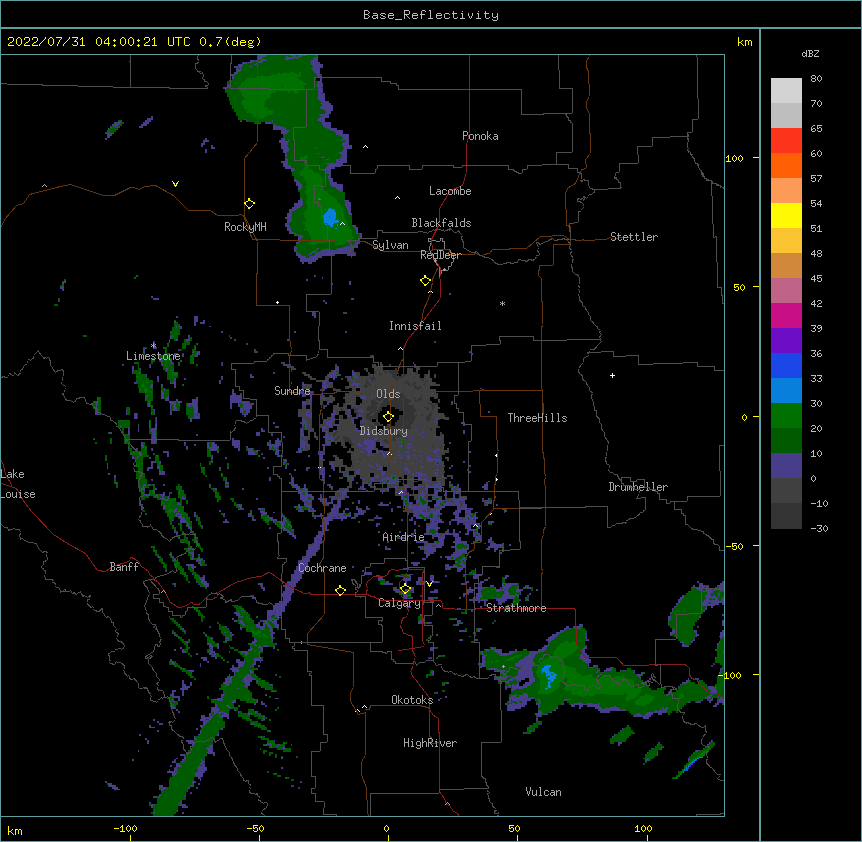Click the timestamp 2022/07/31 04:00:21 UTC
Image resolution: width=862 pixels, height=842 pixels.
click(x=99, y=42)
